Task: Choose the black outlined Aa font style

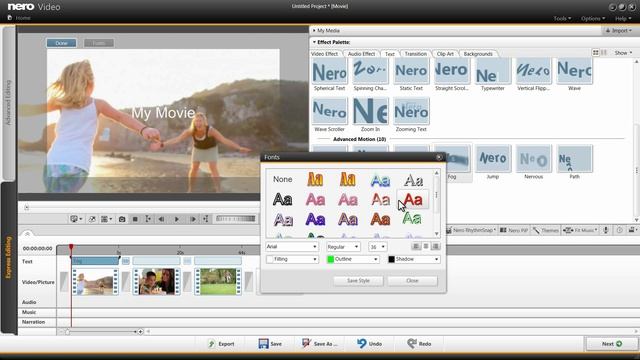Action: 282,200
